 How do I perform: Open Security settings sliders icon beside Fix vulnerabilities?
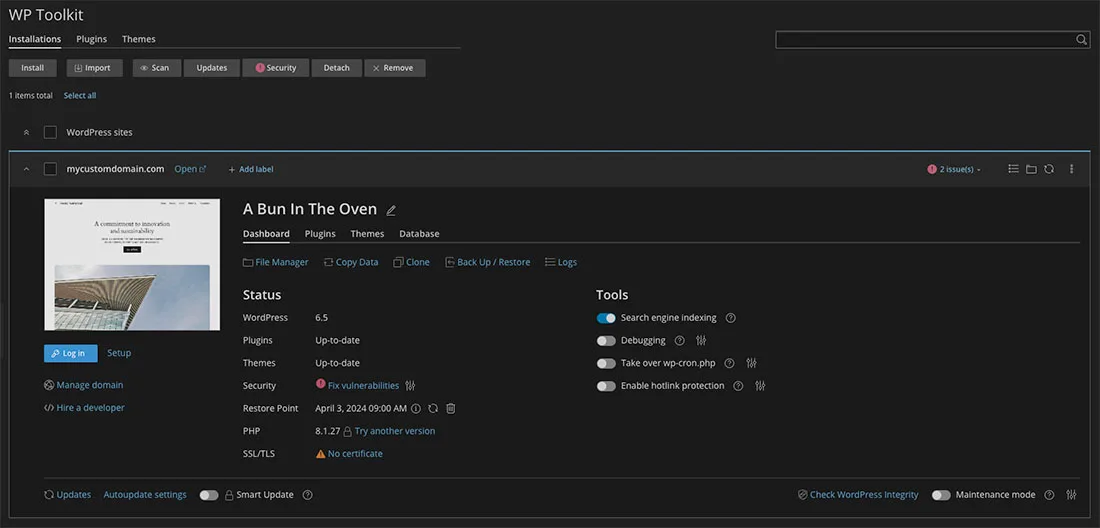tap(410, 386)
